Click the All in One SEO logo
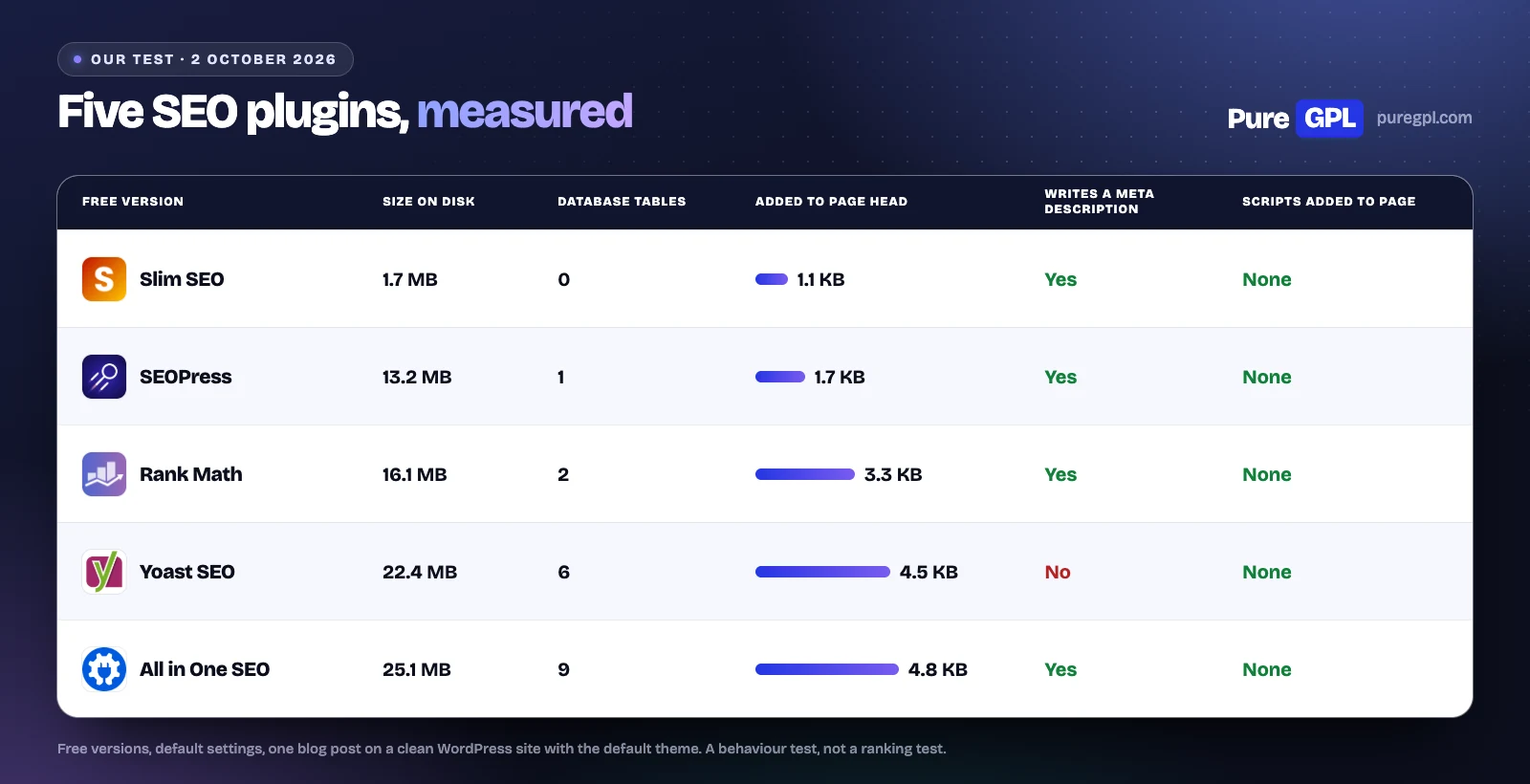 pyautogui.click(x=104, y=669)
